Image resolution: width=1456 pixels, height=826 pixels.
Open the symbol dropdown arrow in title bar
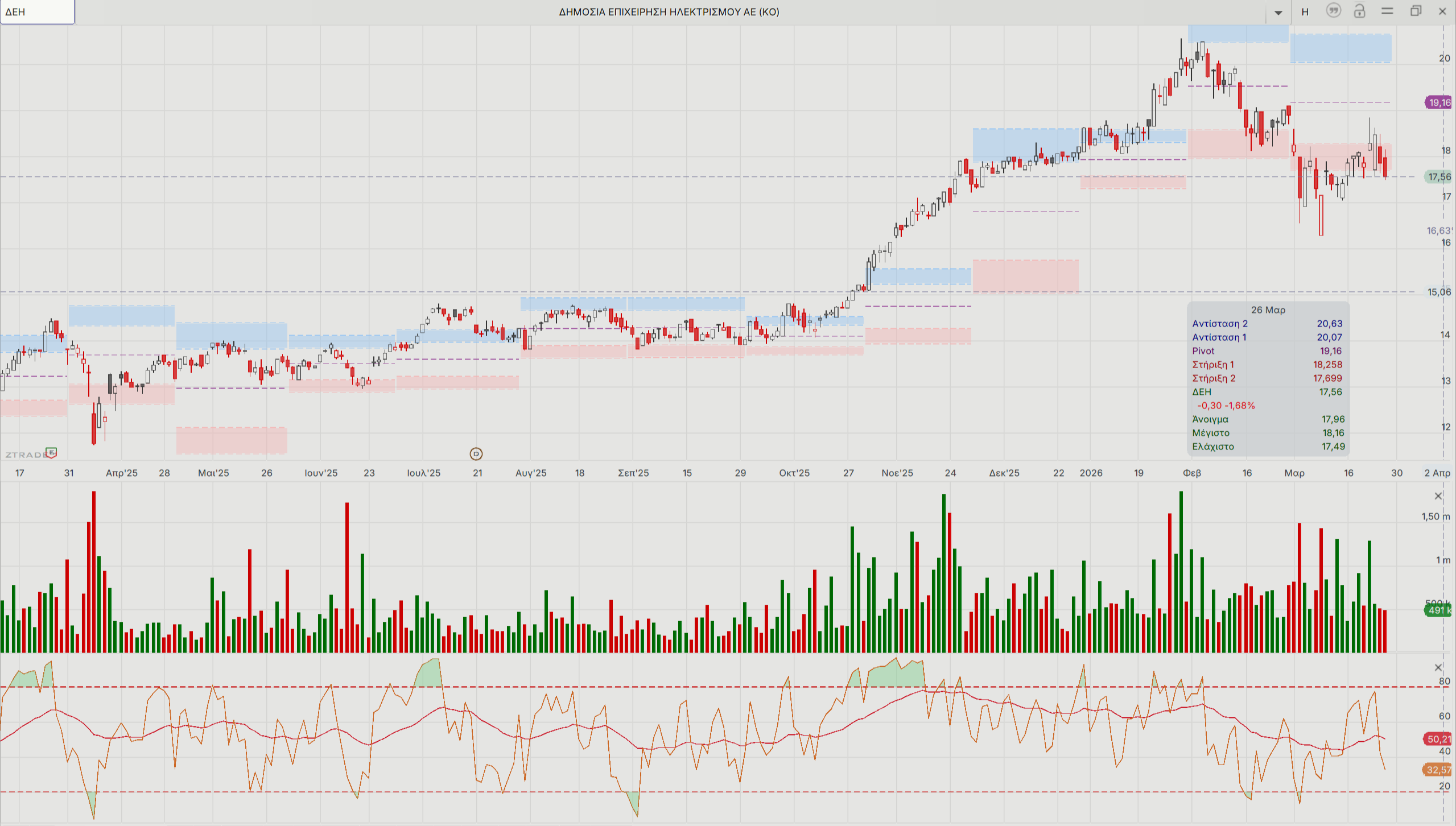1278,13
